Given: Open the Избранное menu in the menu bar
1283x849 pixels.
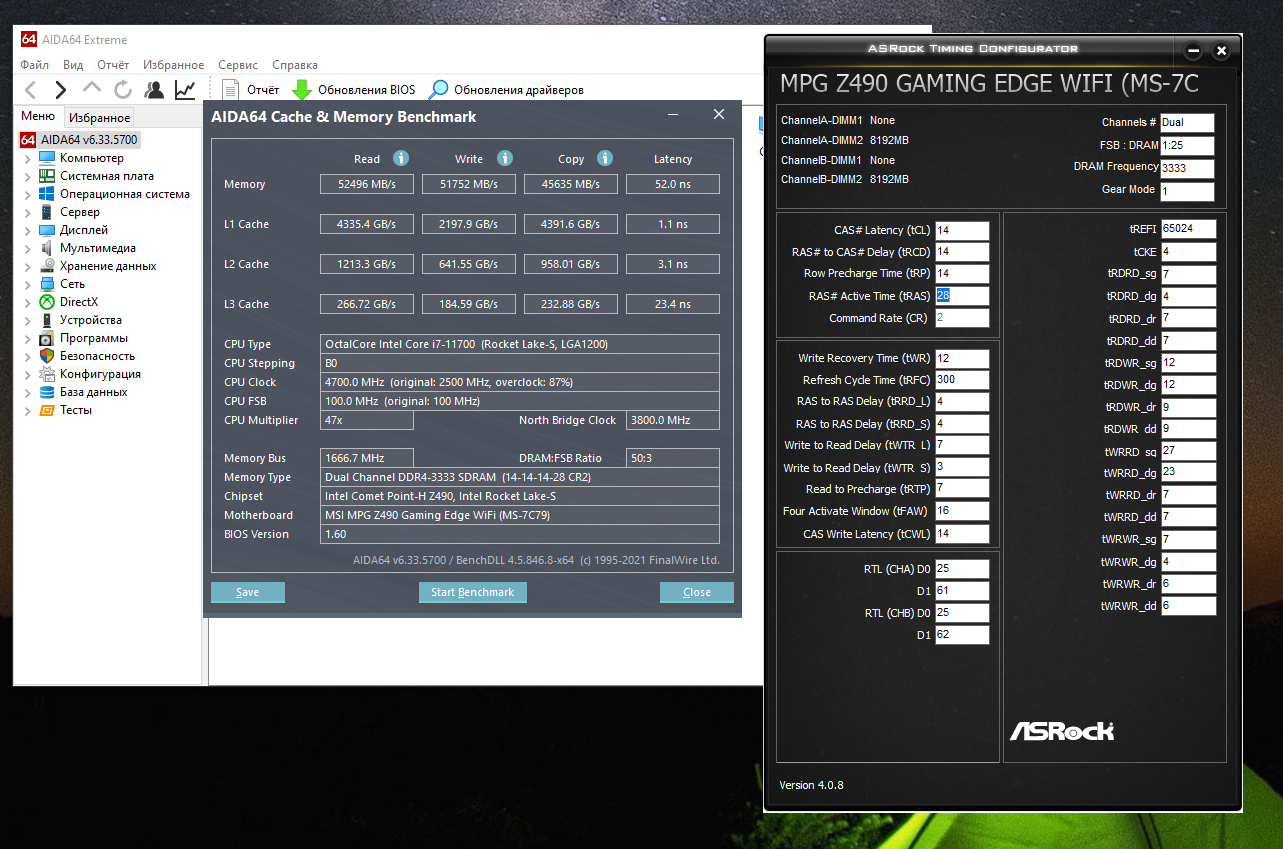Looking at the screenshot, I should (173, 65).
